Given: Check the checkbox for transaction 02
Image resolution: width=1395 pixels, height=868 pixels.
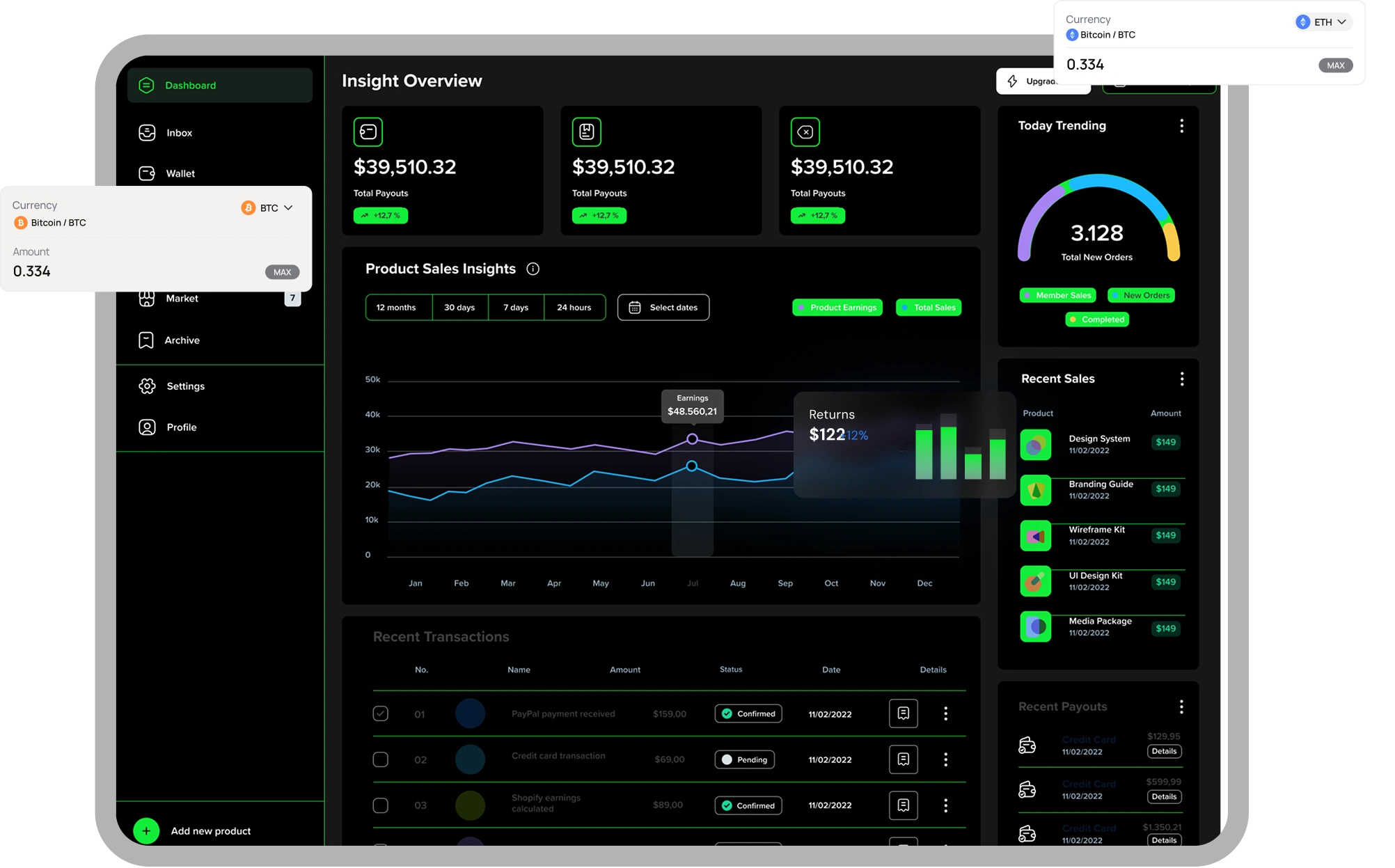Looking at the screenshot, I should (381, 759).
